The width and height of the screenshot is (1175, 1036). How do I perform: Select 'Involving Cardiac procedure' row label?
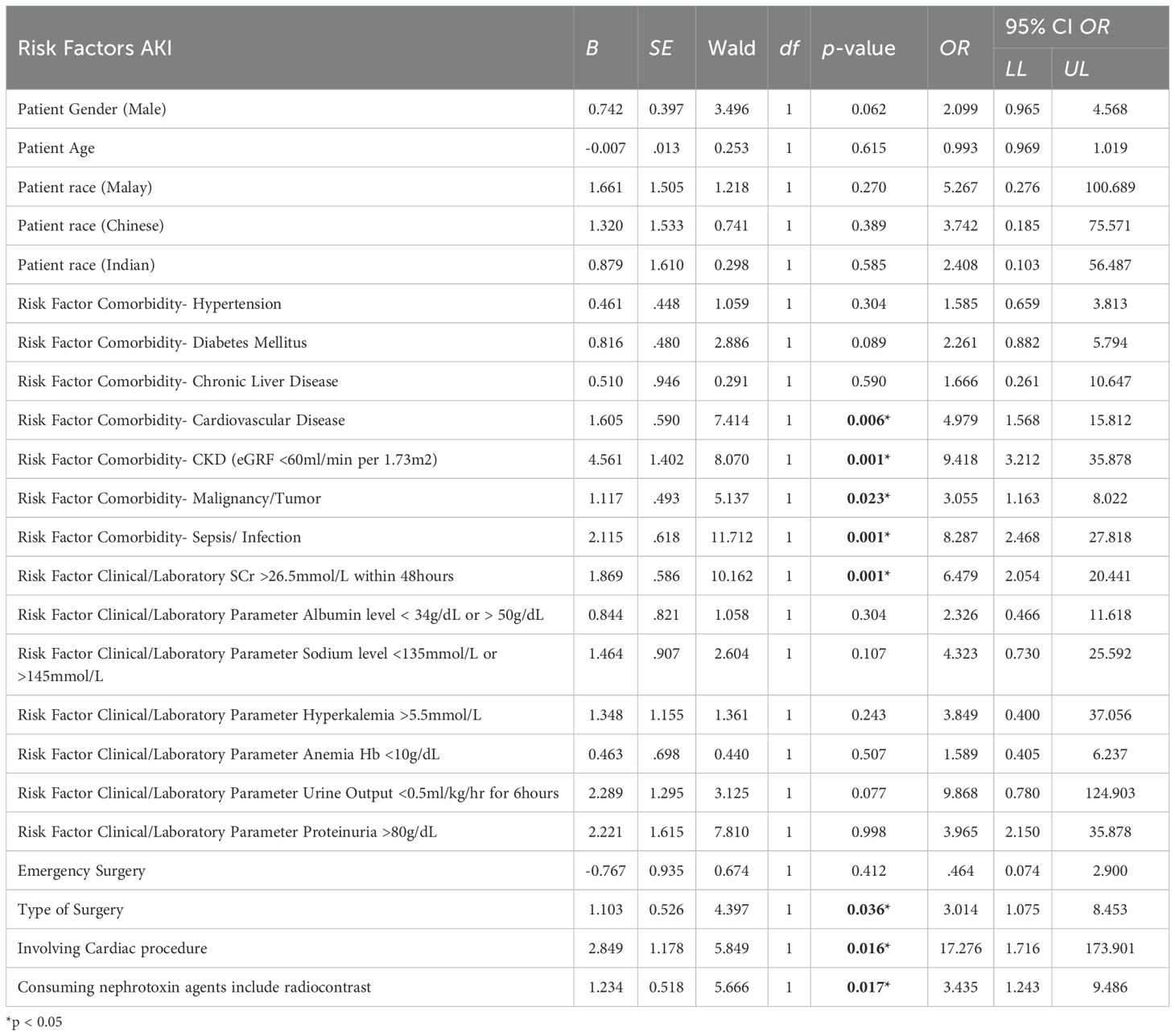point(113,948)
